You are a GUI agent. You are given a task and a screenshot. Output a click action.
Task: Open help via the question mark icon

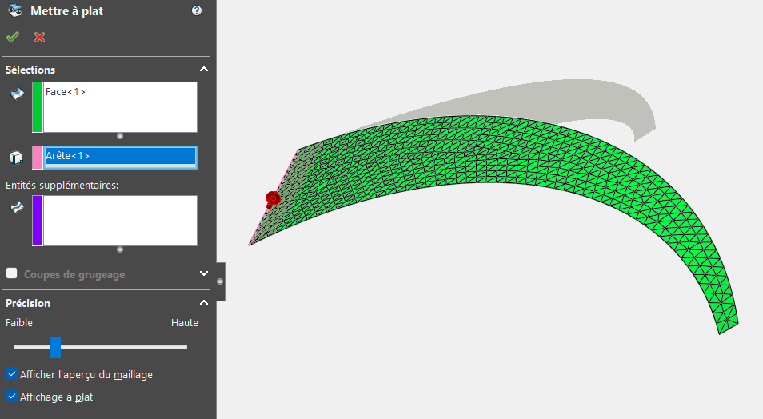point(196,11)
